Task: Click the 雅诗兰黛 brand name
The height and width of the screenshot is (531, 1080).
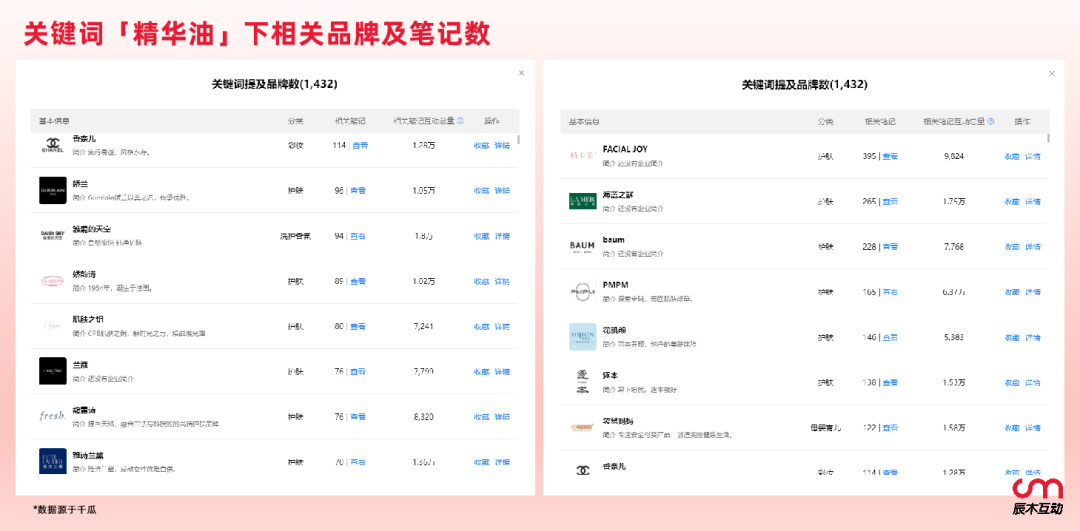Action: (87, 455)
